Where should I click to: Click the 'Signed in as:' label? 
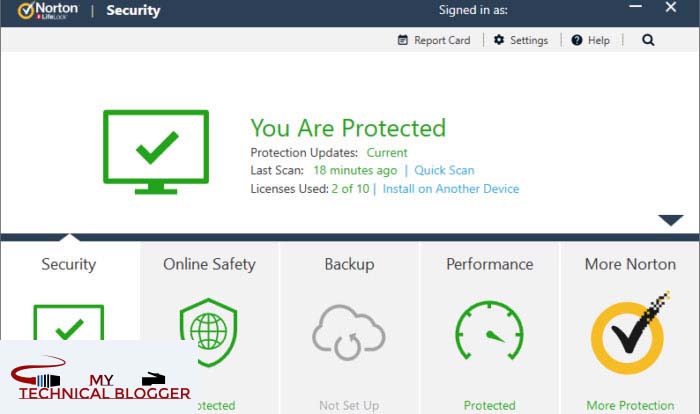pyautogui.click(x=473, y=10)
